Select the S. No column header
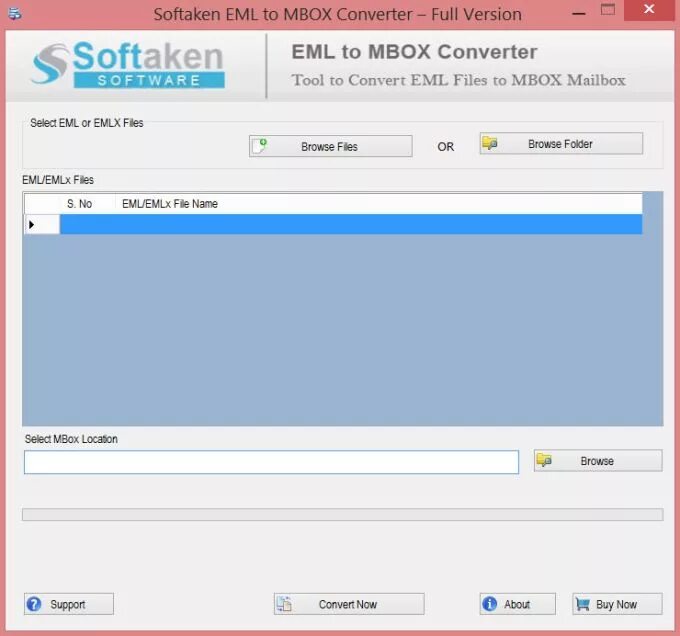This screenshot has width=680, height=636. pyautogui.click(x=87, y=204)
